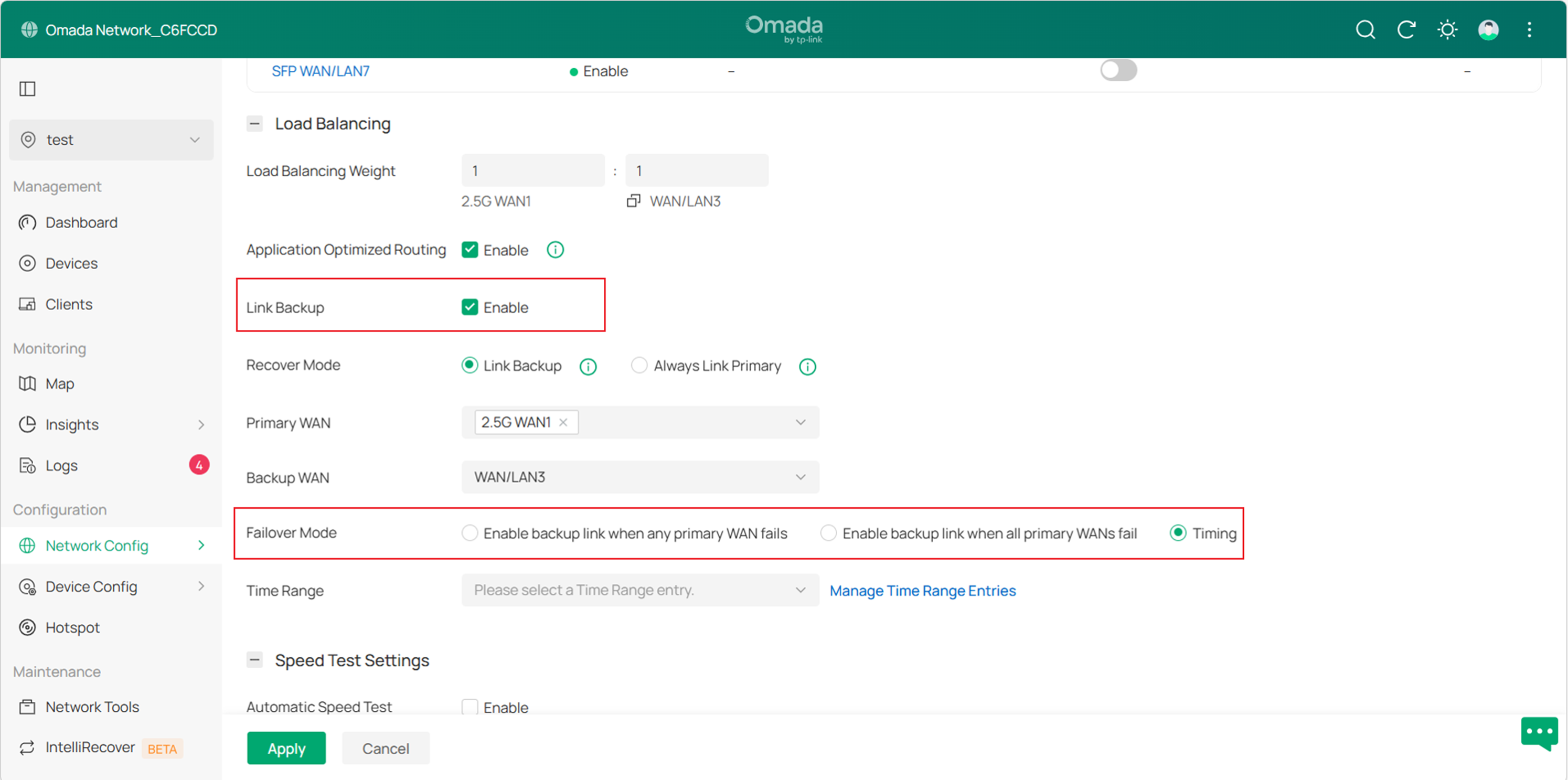Open the Clients page
1568x780 pixels.
coord(69,304)
